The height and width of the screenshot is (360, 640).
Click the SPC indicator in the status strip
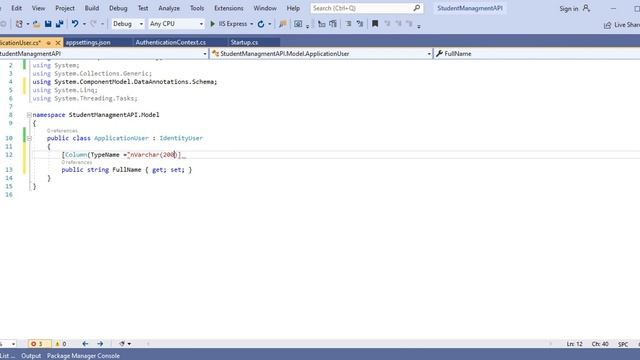tap(623, 344)
